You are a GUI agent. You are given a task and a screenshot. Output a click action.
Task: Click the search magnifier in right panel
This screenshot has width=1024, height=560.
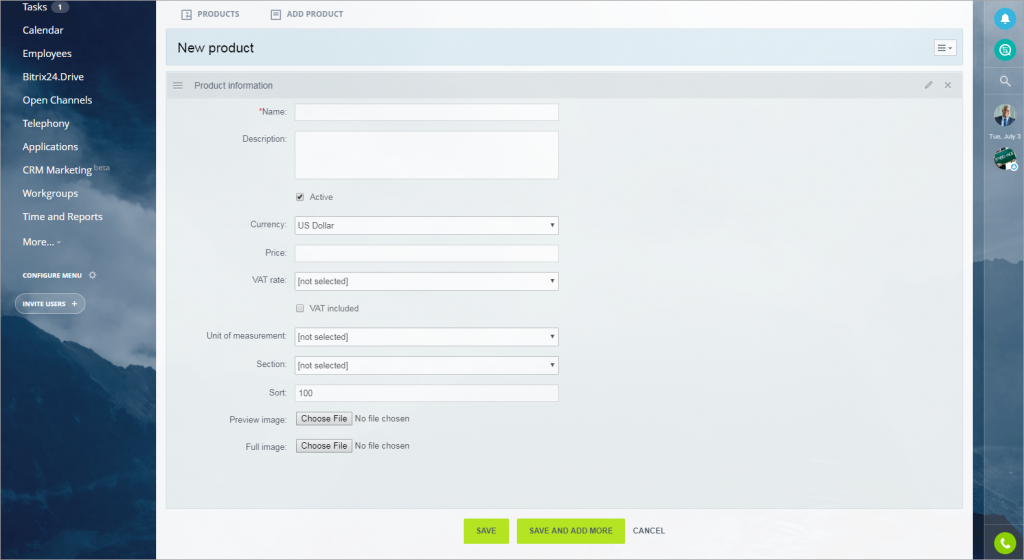pyautogui.click(x=1005, y=81)
